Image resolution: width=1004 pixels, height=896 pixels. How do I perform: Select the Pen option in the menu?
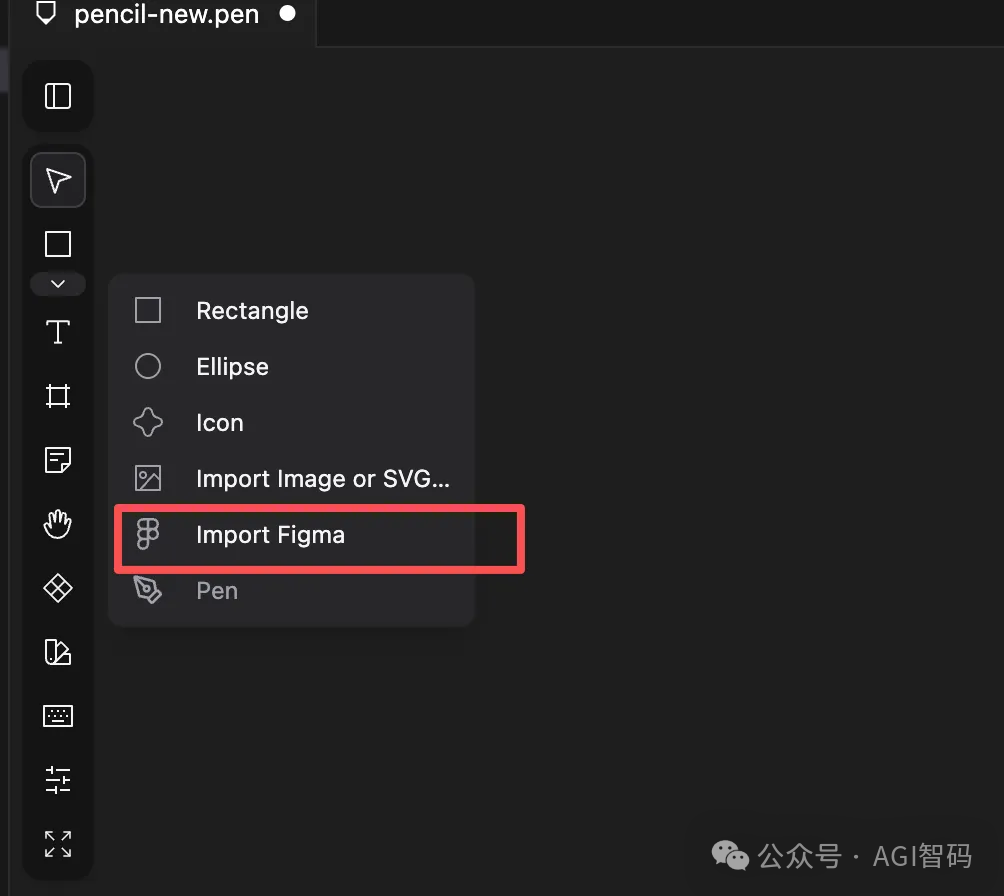click(216, 590)
